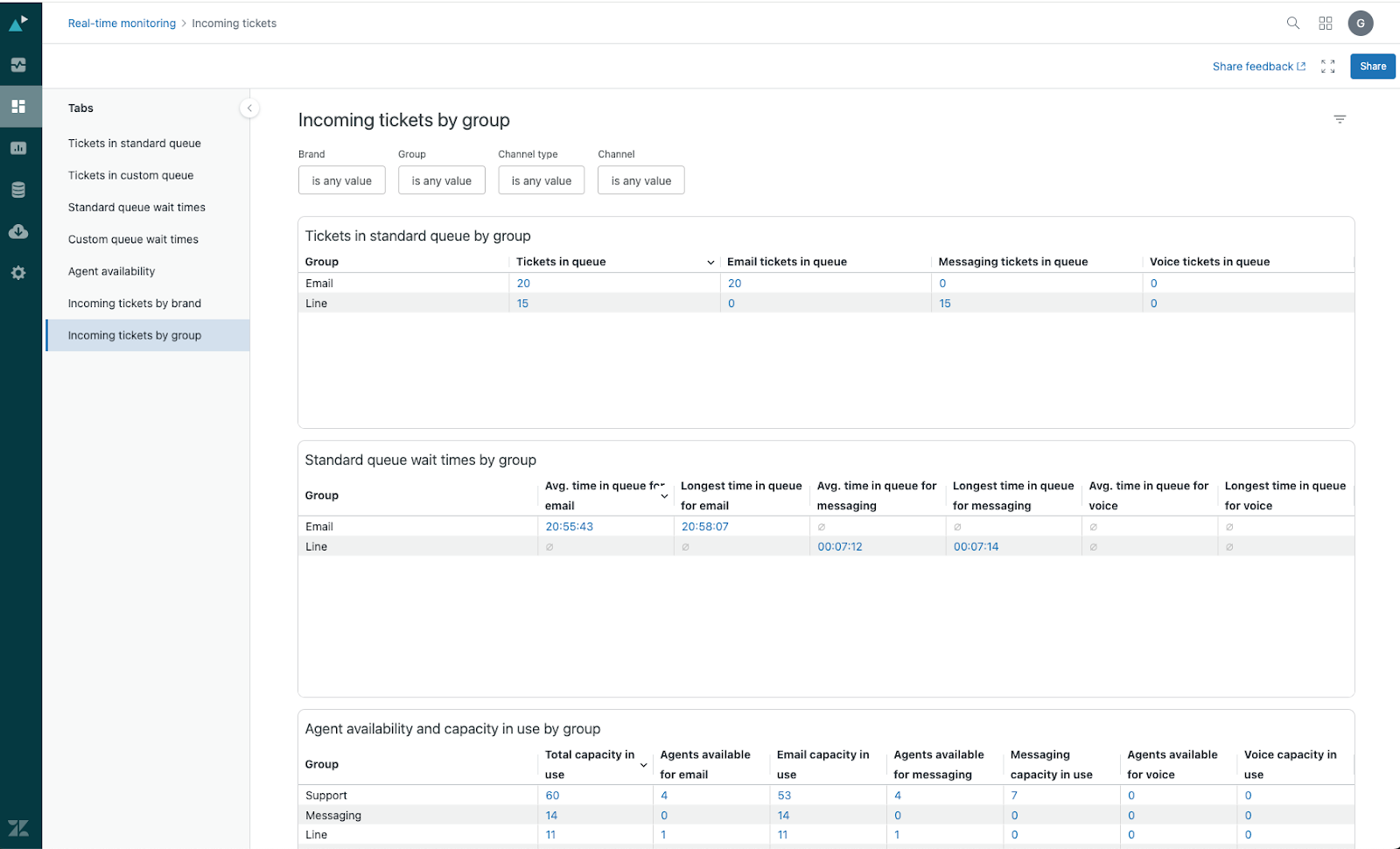Viewport: 1400px width, 849px height.
Task: Open the Channel type filter dropdown
Action: 541,180
